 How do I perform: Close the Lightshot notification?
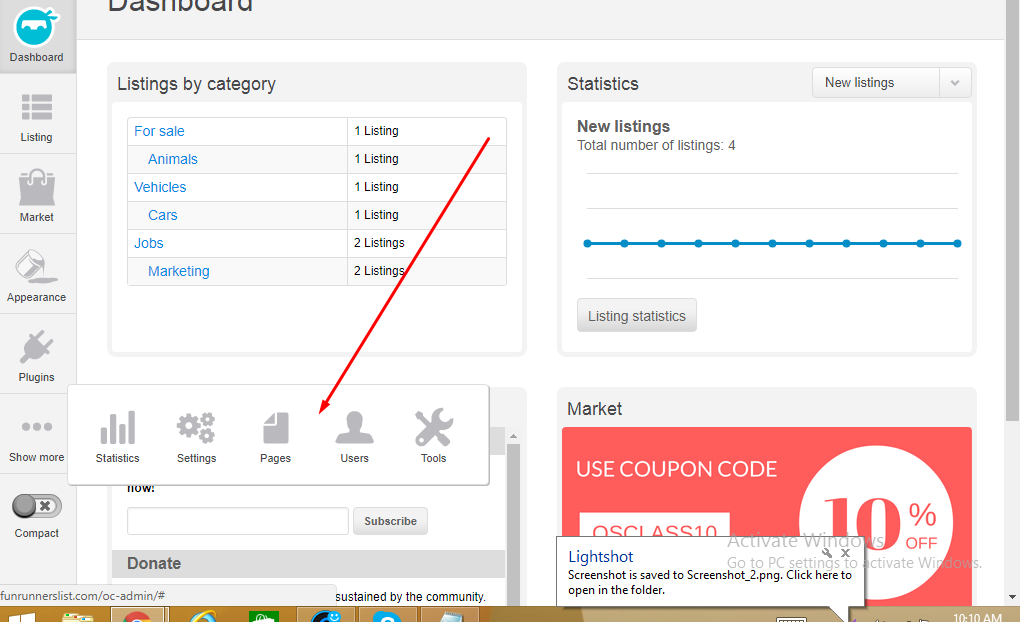coord(846,553)
